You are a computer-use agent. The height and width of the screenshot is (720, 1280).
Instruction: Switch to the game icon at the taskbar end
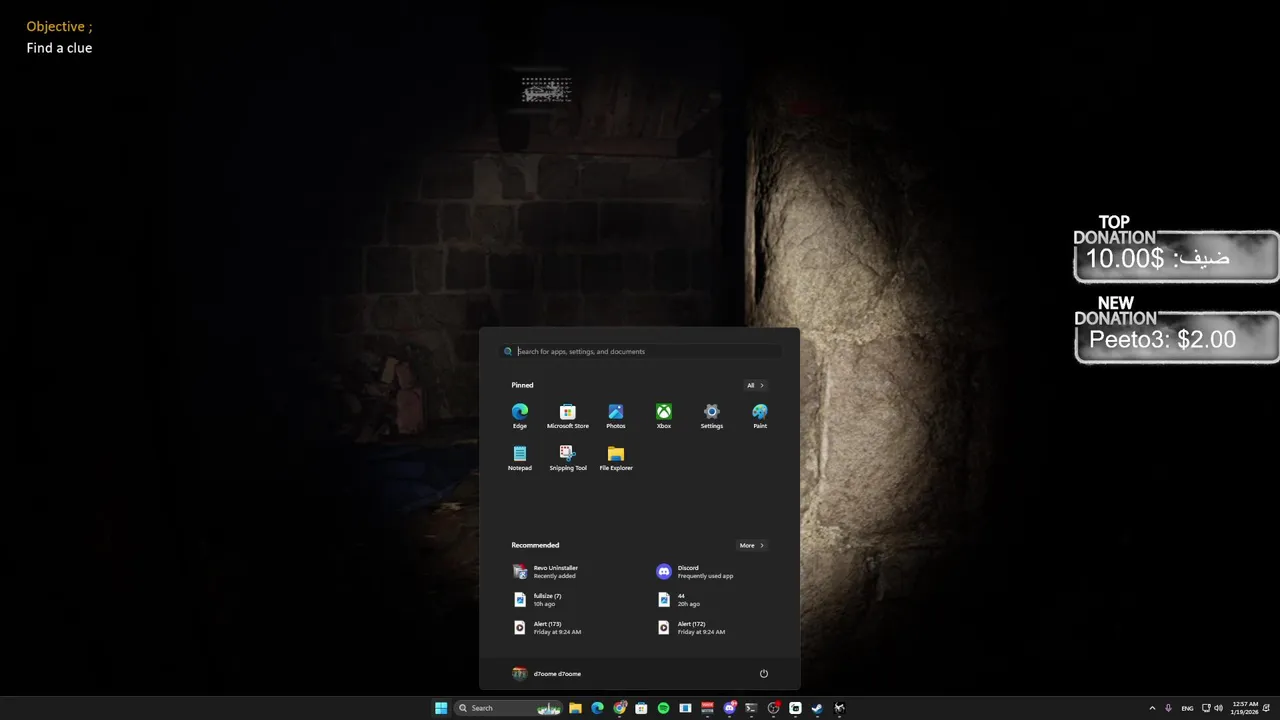(839, 708)
